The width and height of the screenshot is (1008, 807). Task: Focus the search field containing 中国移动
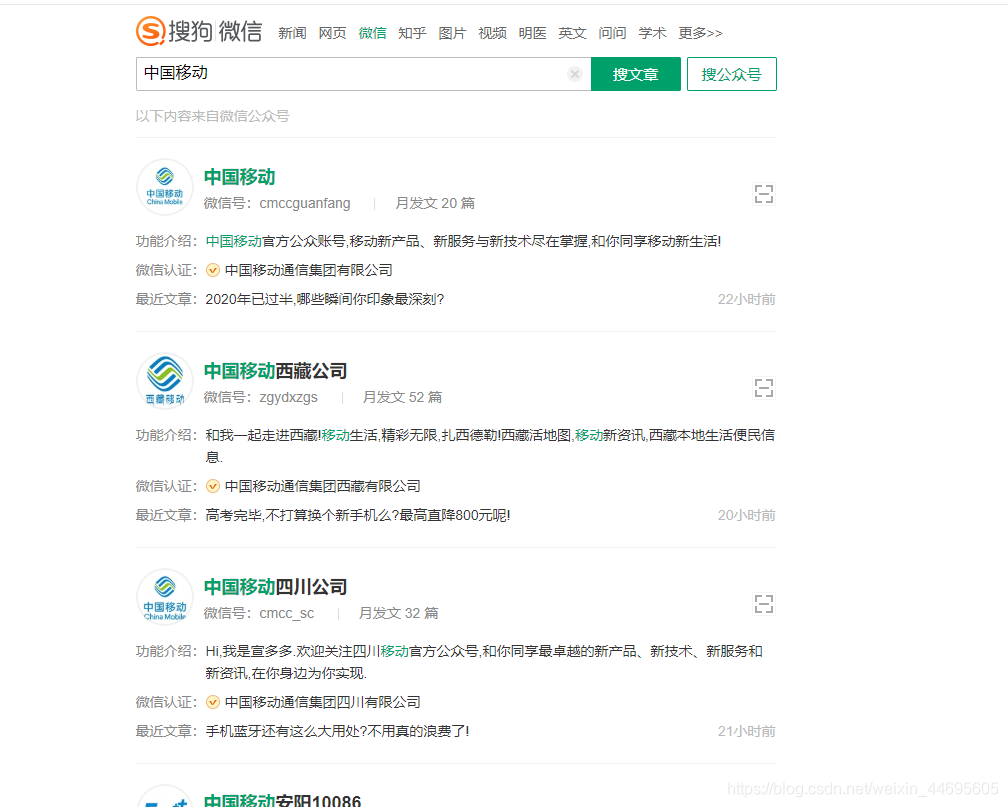[x=363, y=74]
